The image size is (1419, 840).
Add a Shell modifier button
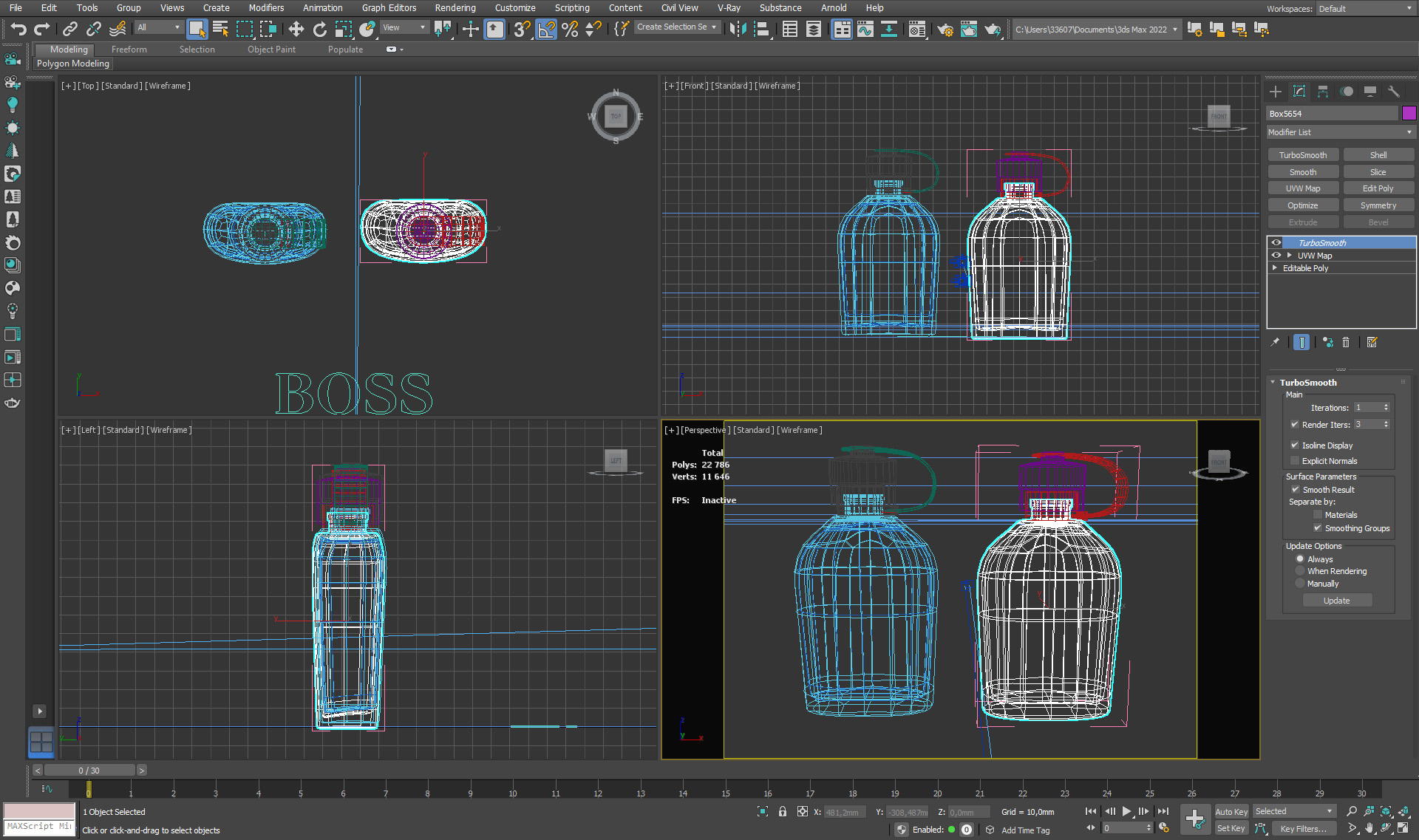tap(1378, 155)
